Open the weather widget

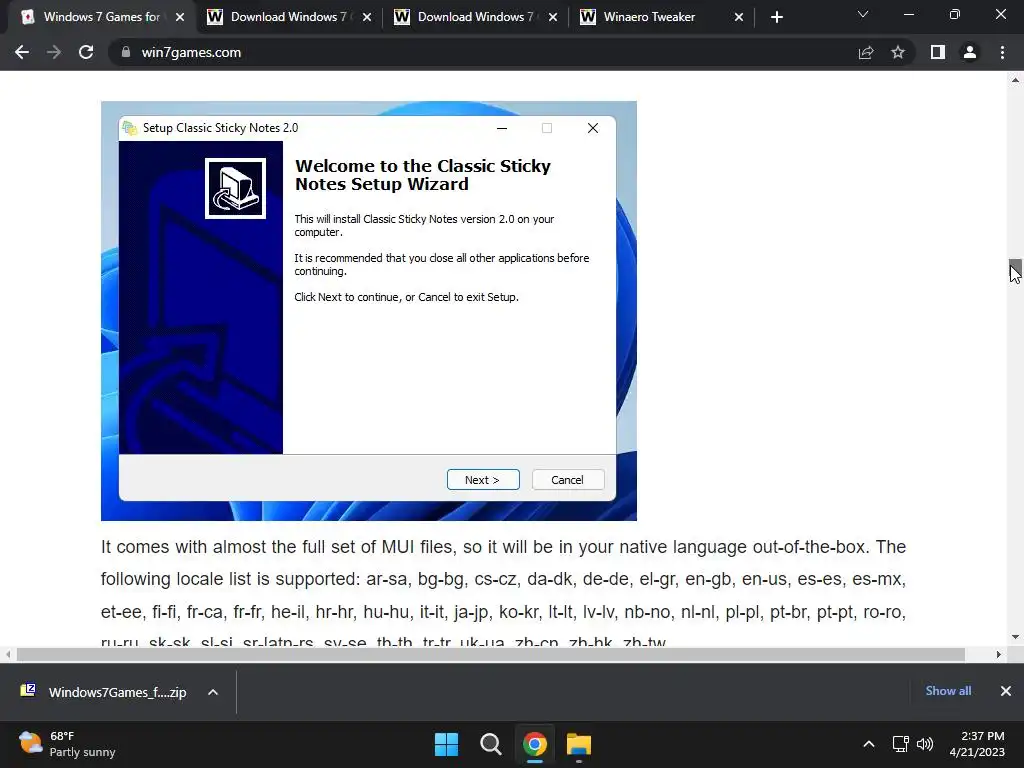tap(67, 744)
